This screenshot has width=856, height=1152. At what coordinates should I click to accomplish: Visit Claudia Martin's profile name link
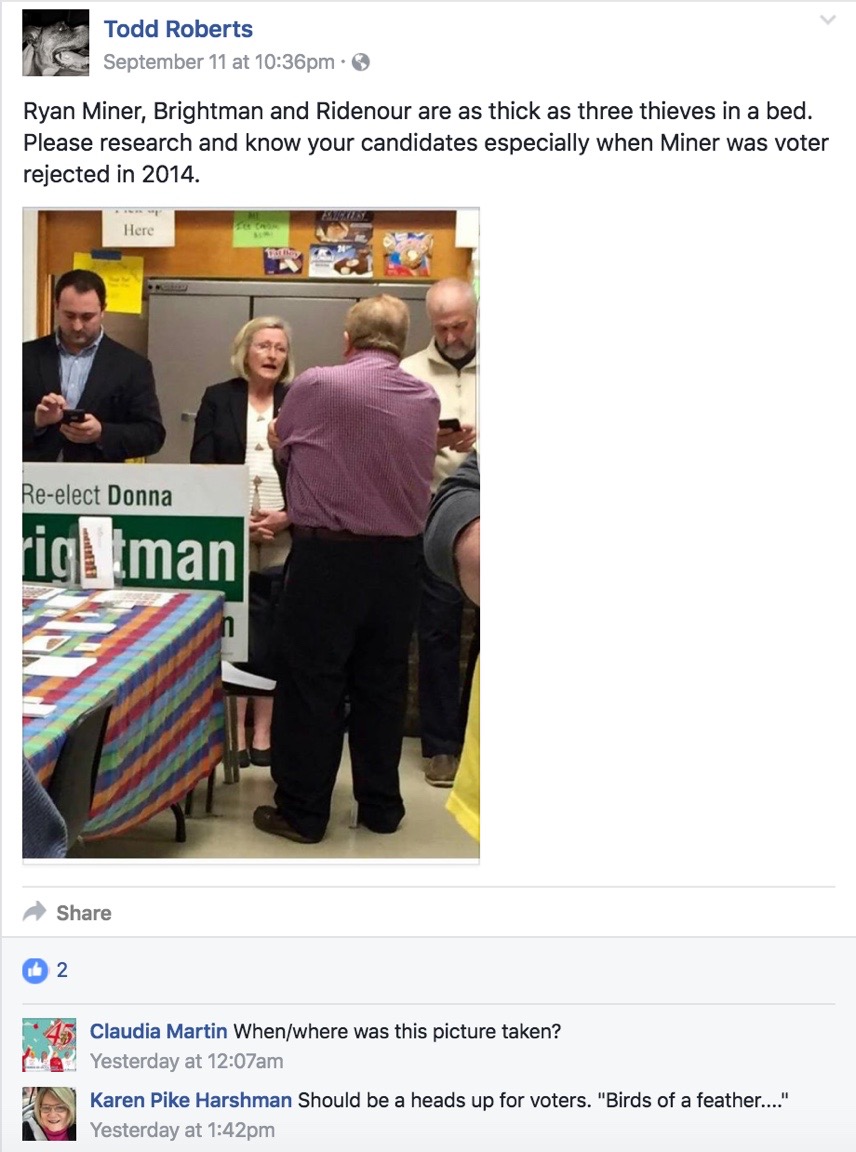point(158,1031)
